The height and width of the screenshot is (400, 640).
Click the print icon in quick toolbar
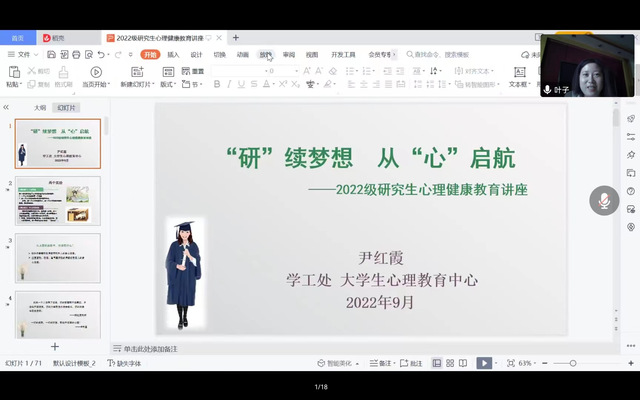tap(73, 55)
